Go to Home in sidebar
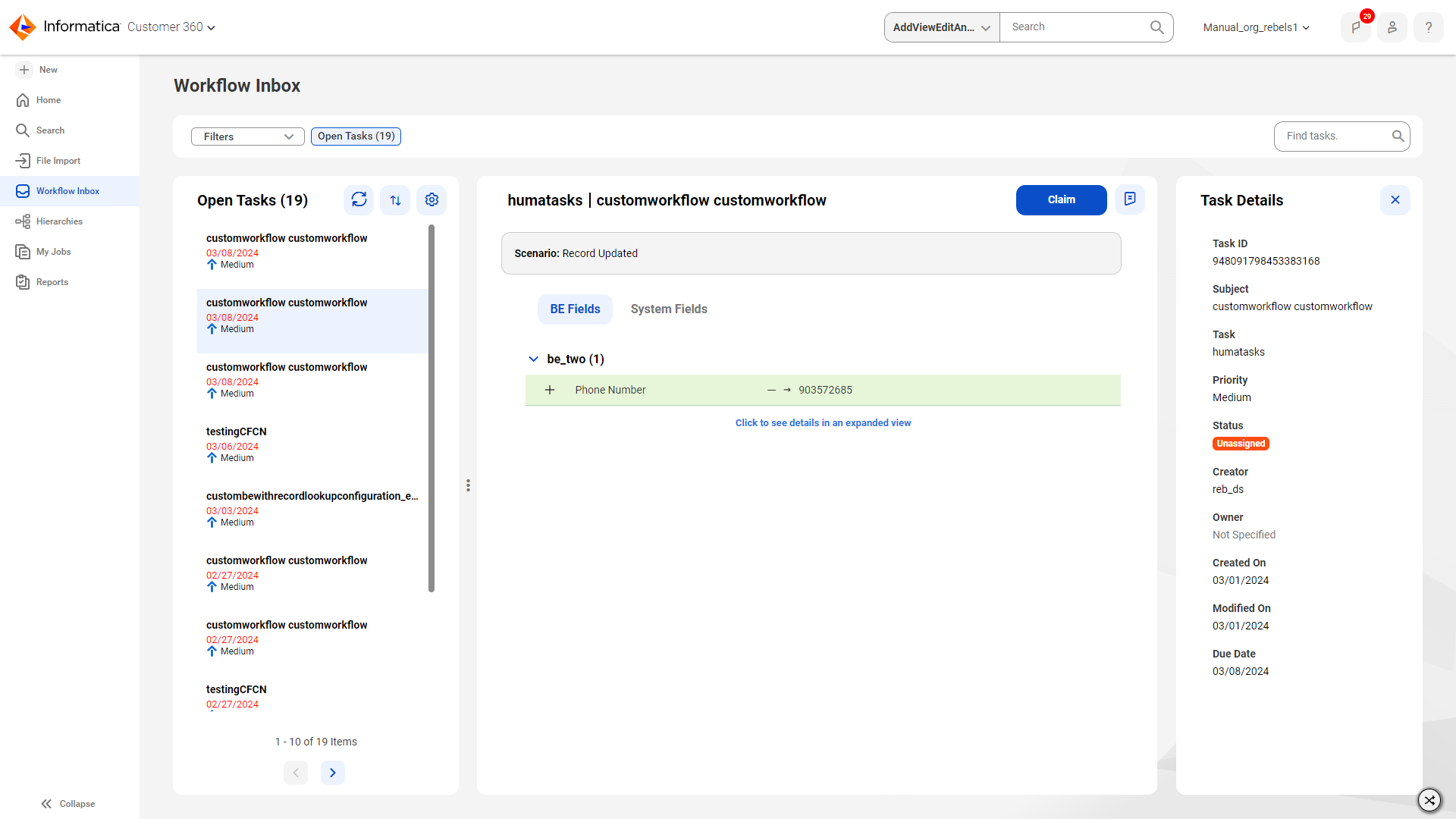The width and height of the screenshot is (1456, 819). coord(70,100)
